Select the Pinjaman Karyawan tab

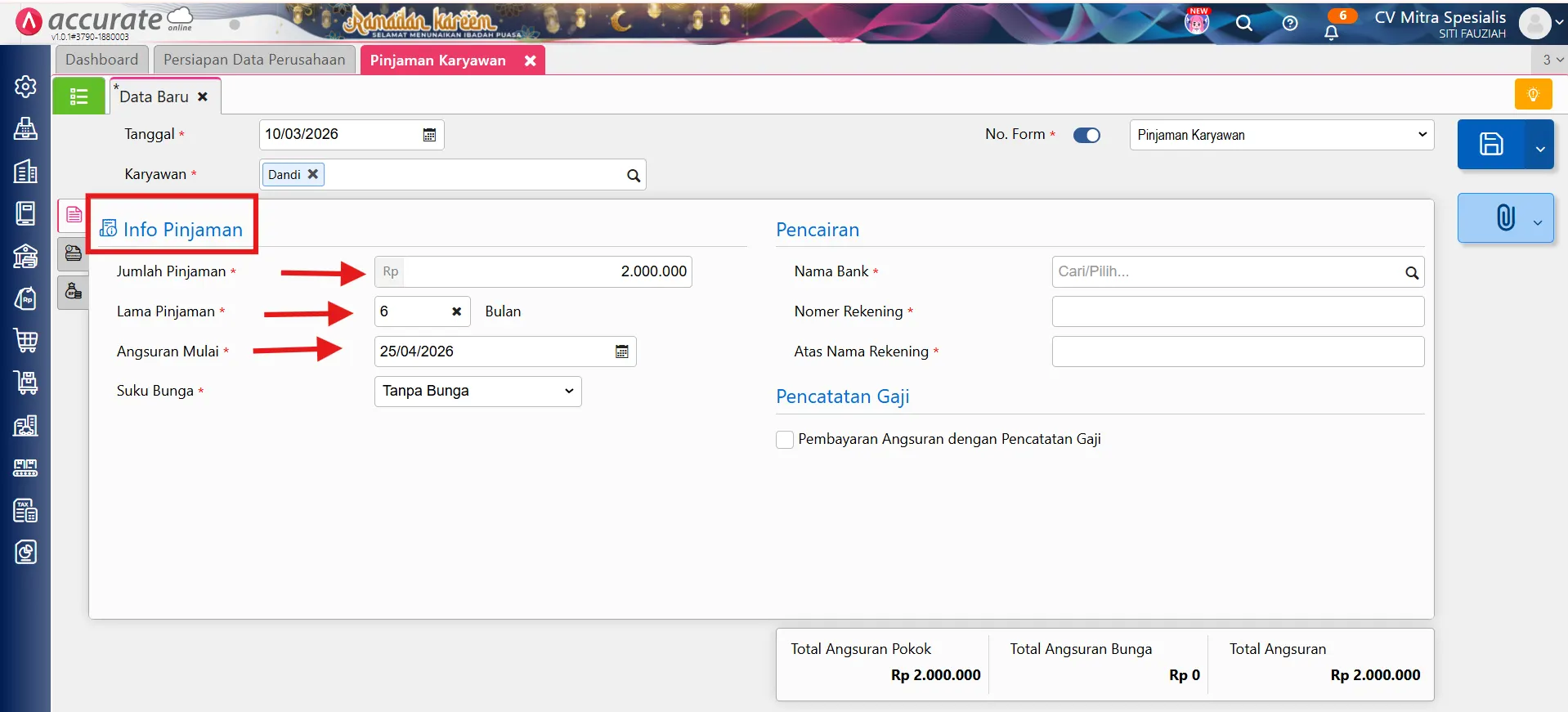click(x=437, y=60)
